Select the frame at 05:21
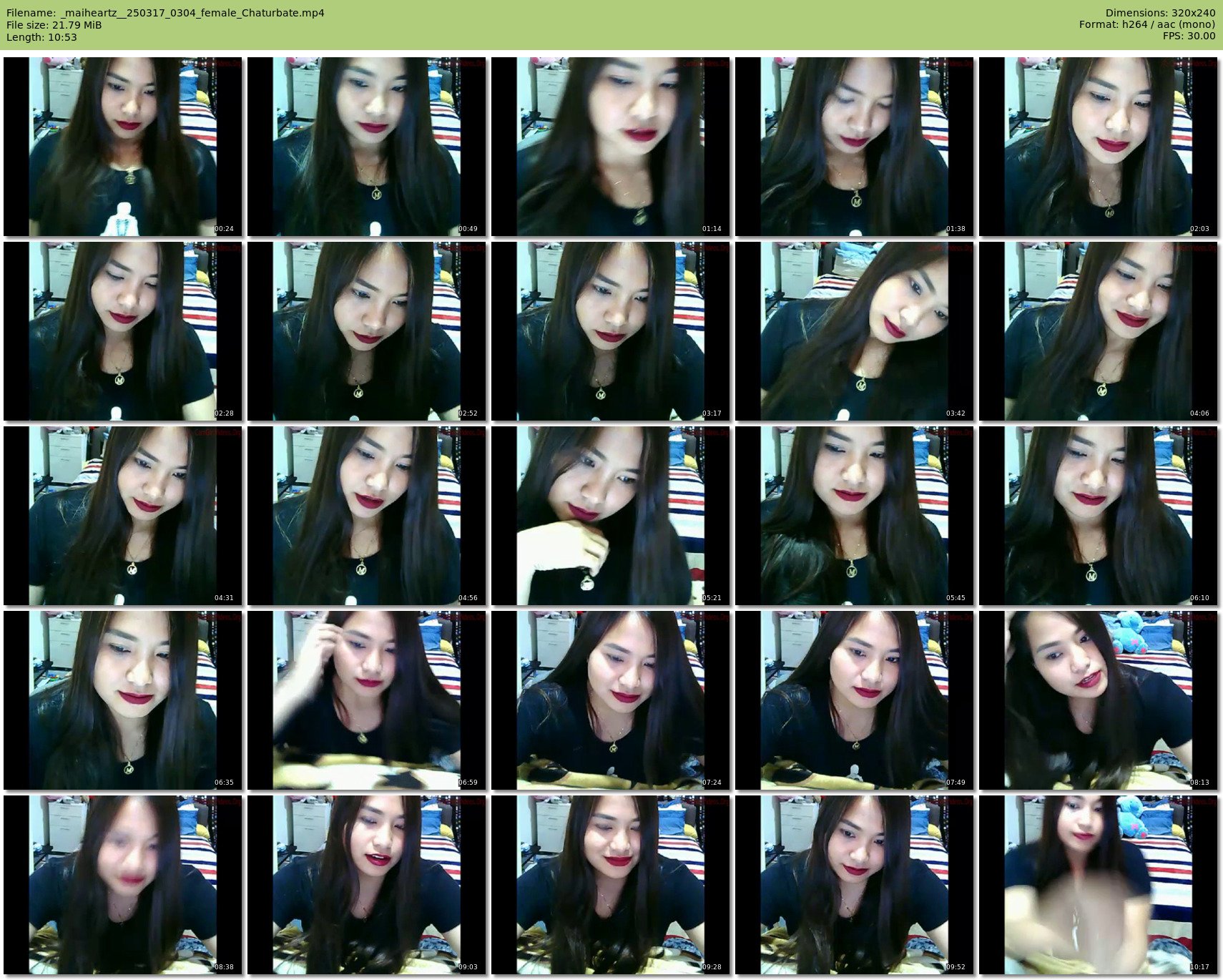 click(x=610, y=516)
